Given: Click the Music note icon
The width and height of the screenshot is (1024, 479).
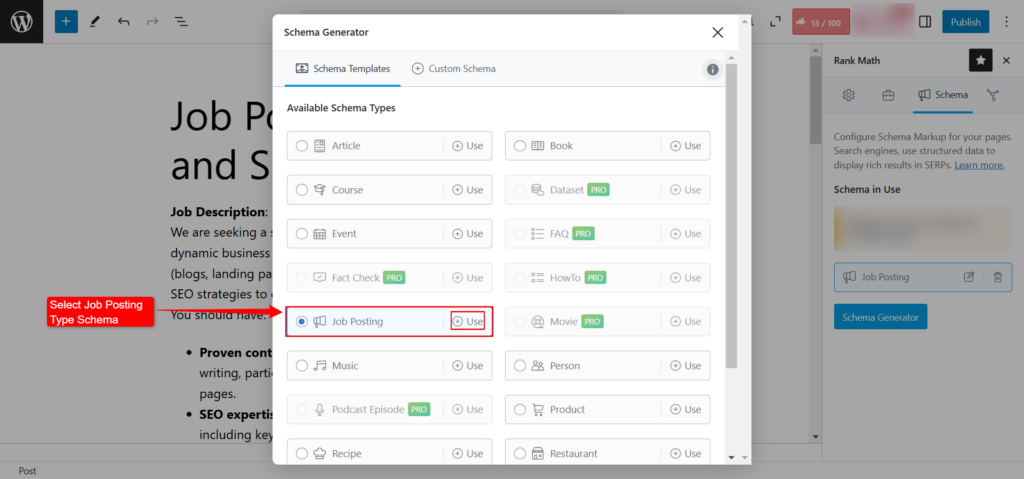Looking at the screenshot, I should tap(319, 365).
